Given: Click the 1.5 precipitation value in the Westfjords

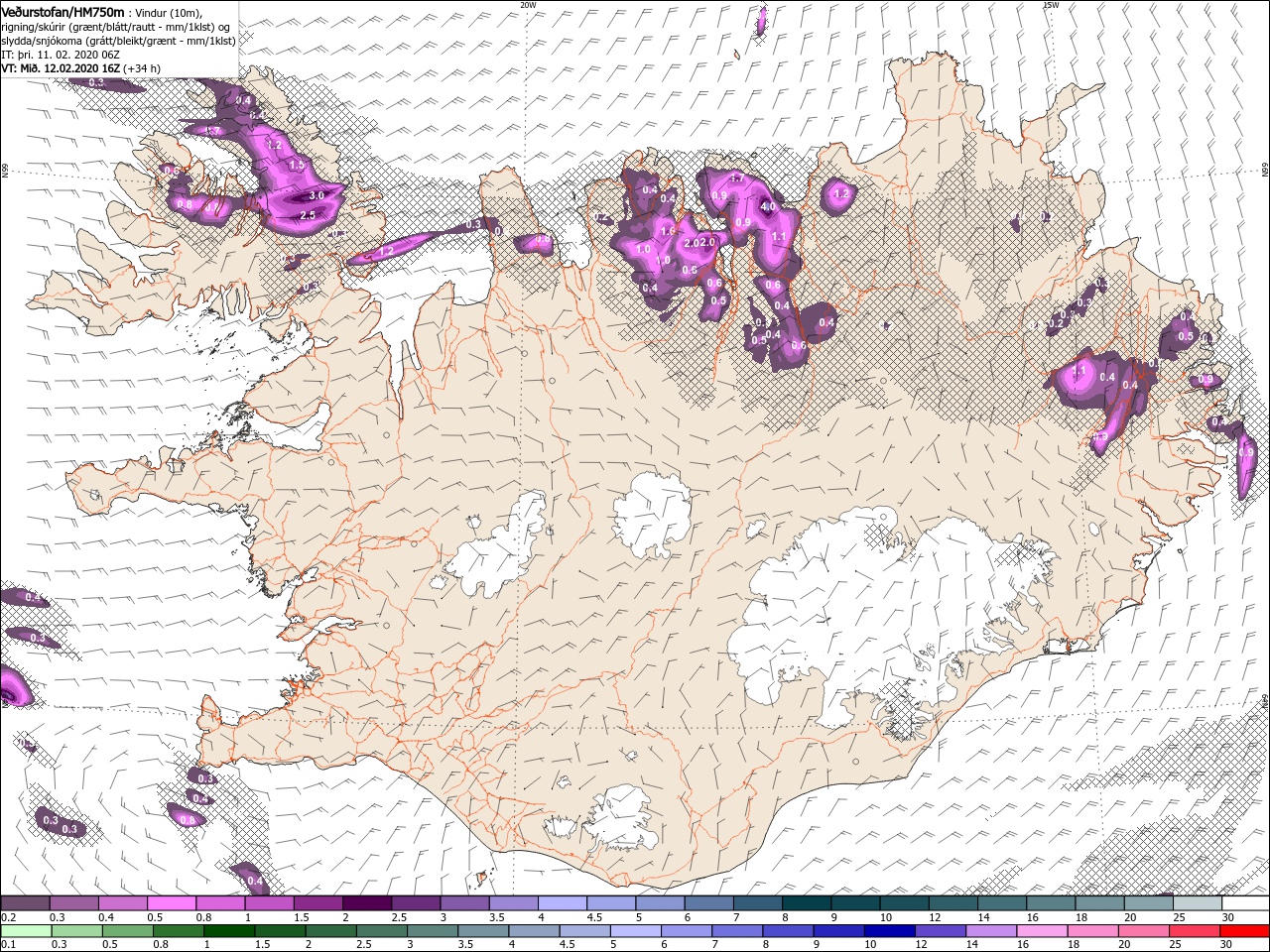Looking at the screenshot, I should point(297,166).
